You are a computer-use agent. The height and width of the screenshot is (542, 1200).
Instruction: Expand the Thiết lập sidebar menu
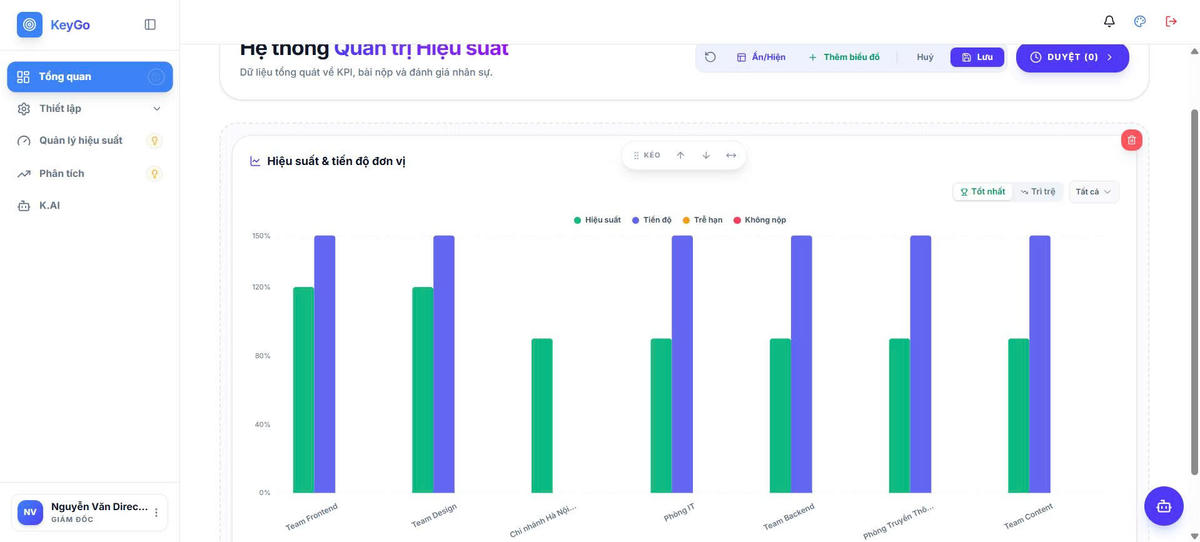point(90,108)
